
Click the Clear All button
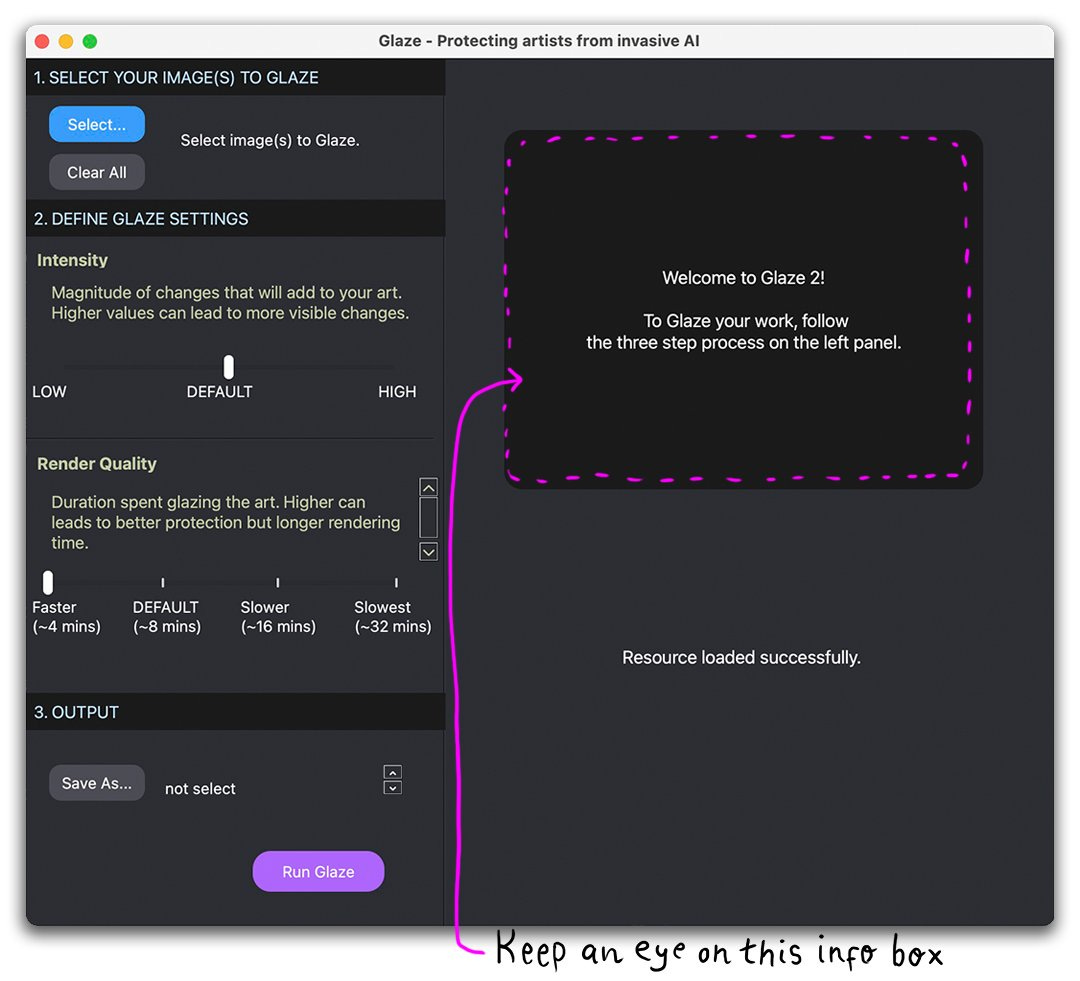[96, 172]
